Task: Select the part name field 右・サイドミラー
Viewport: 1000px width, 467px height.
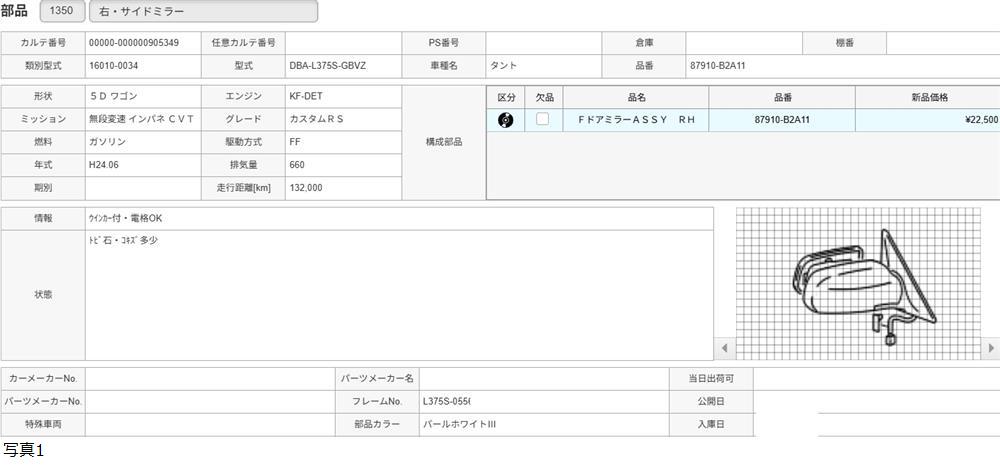Action: coord(203,12)
